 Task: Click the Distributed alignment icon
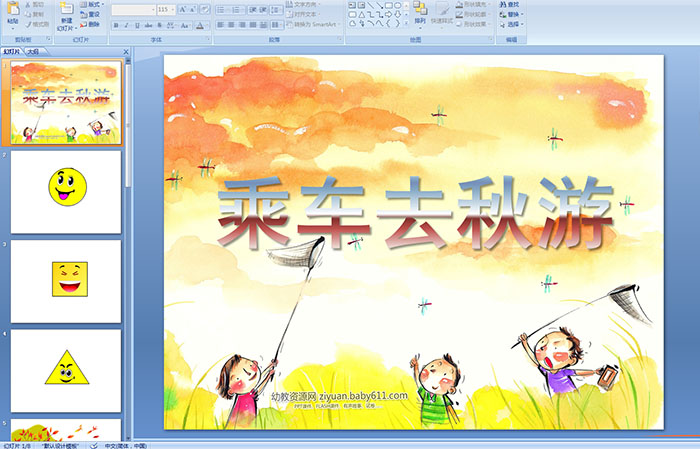pos(263,25)
